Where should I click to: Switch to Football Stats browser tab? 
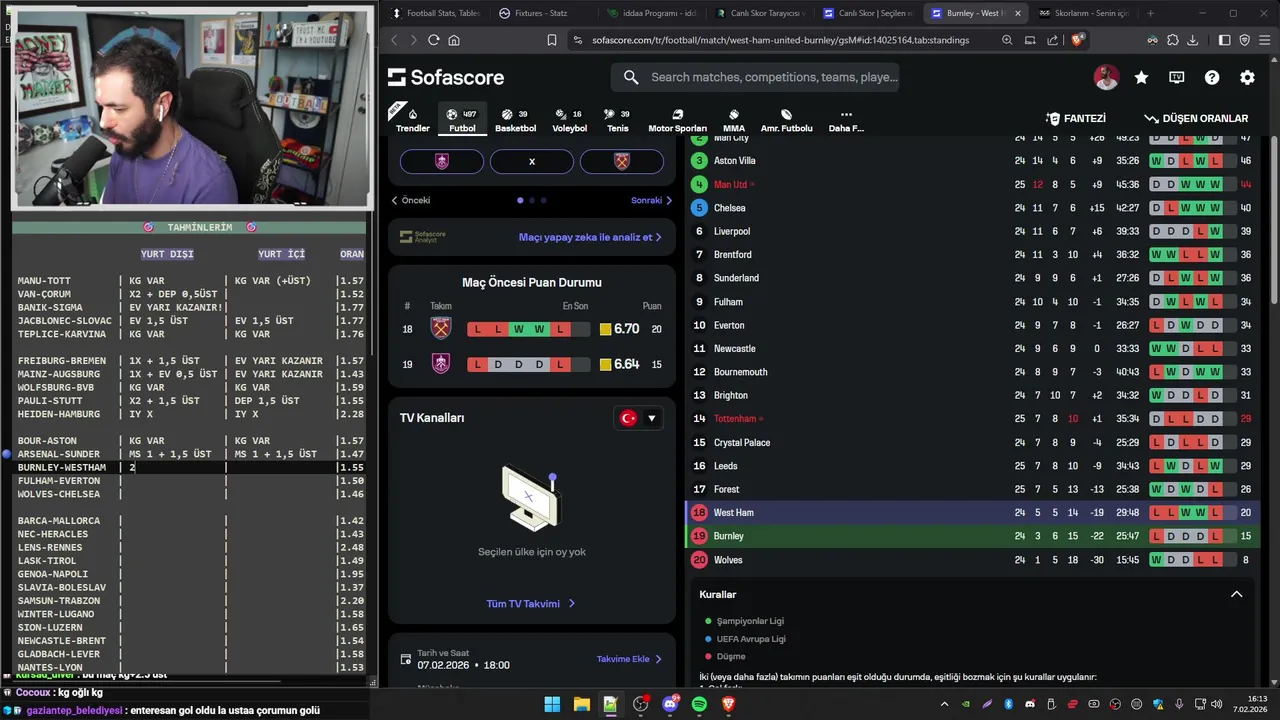(434, 13)
